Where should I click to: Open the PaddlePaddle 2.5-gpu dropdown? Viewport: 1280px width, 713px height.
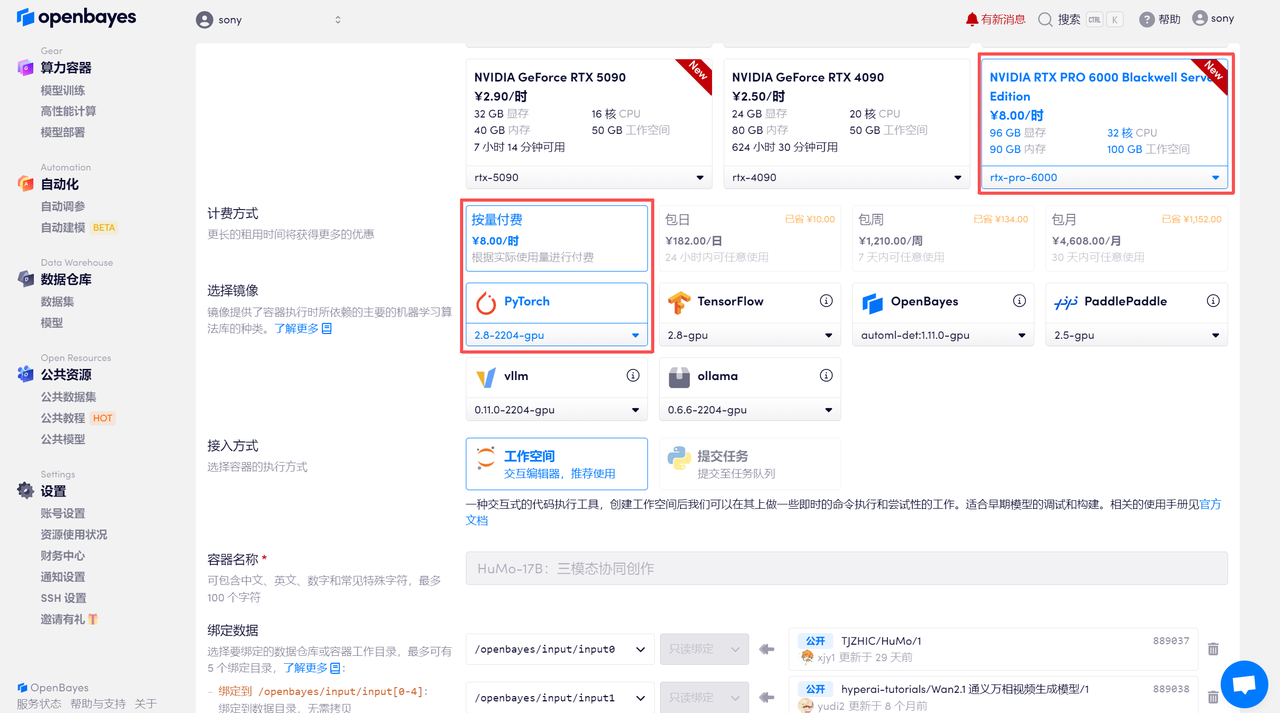coord(1136,335)
